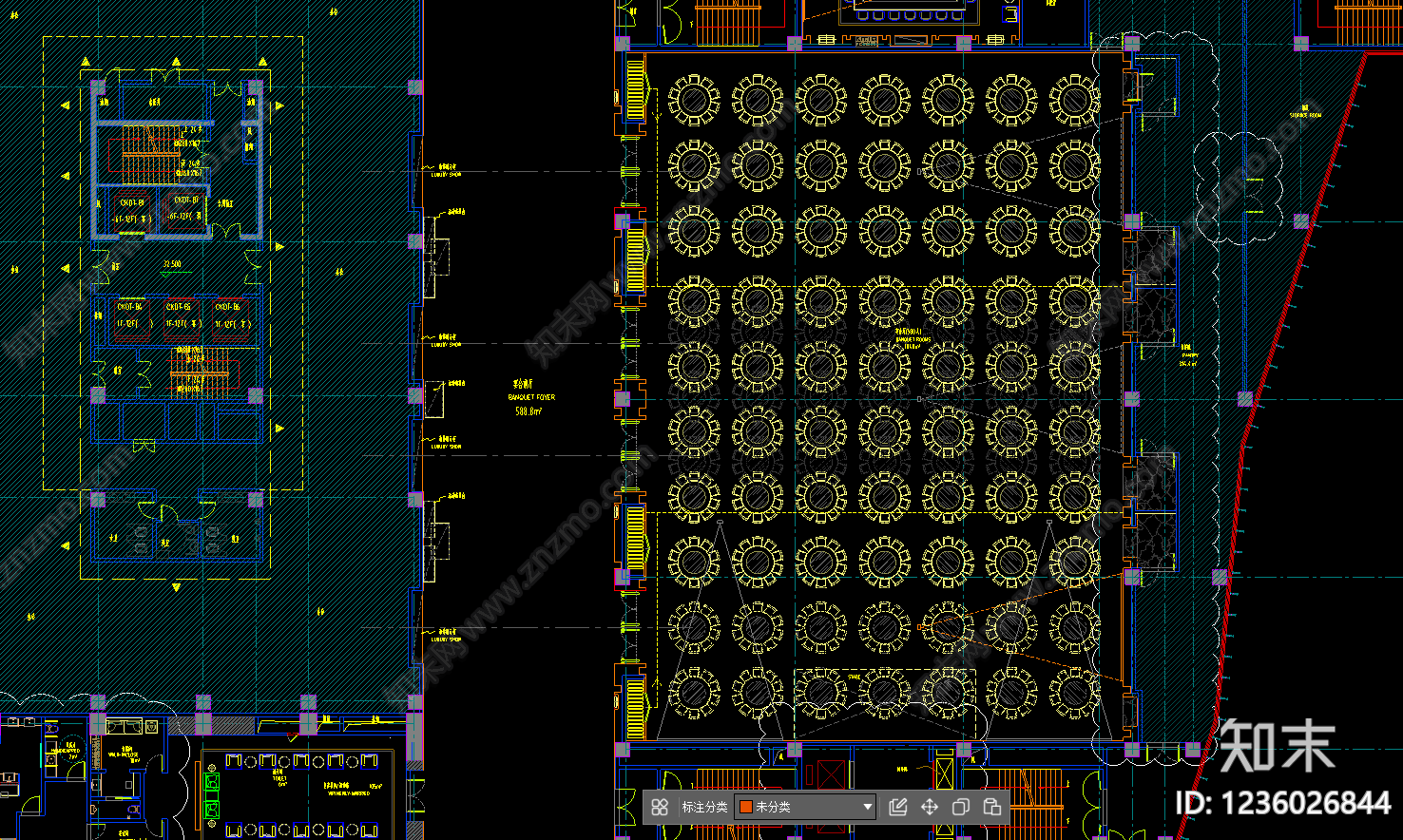
Task: Click the copy (overlapping squares) icon
Action: pos(960,807)
